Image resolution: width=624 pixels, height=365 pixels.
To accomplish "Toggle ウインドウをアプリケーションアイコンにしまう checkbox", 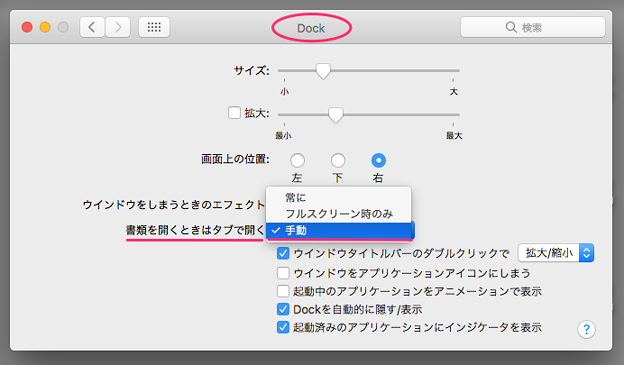I will point(283,273).
